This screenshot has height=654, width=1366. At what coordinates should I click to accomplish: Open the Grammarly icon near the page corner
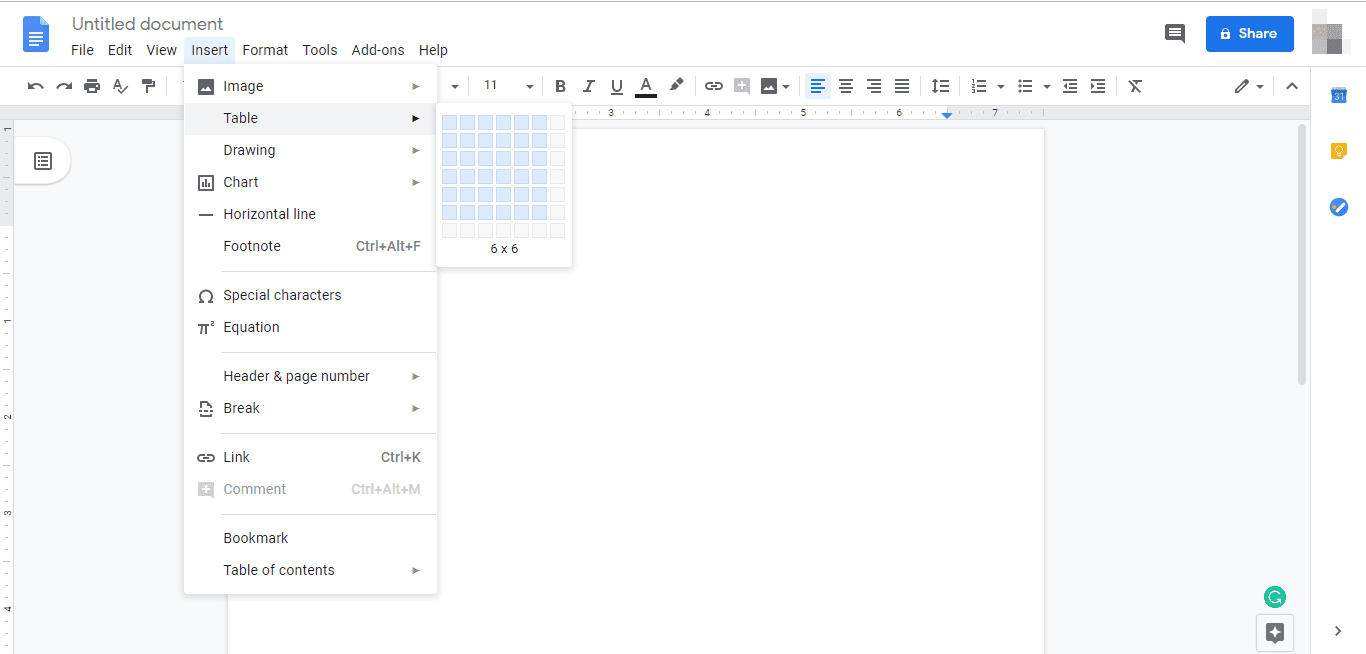1274,596
